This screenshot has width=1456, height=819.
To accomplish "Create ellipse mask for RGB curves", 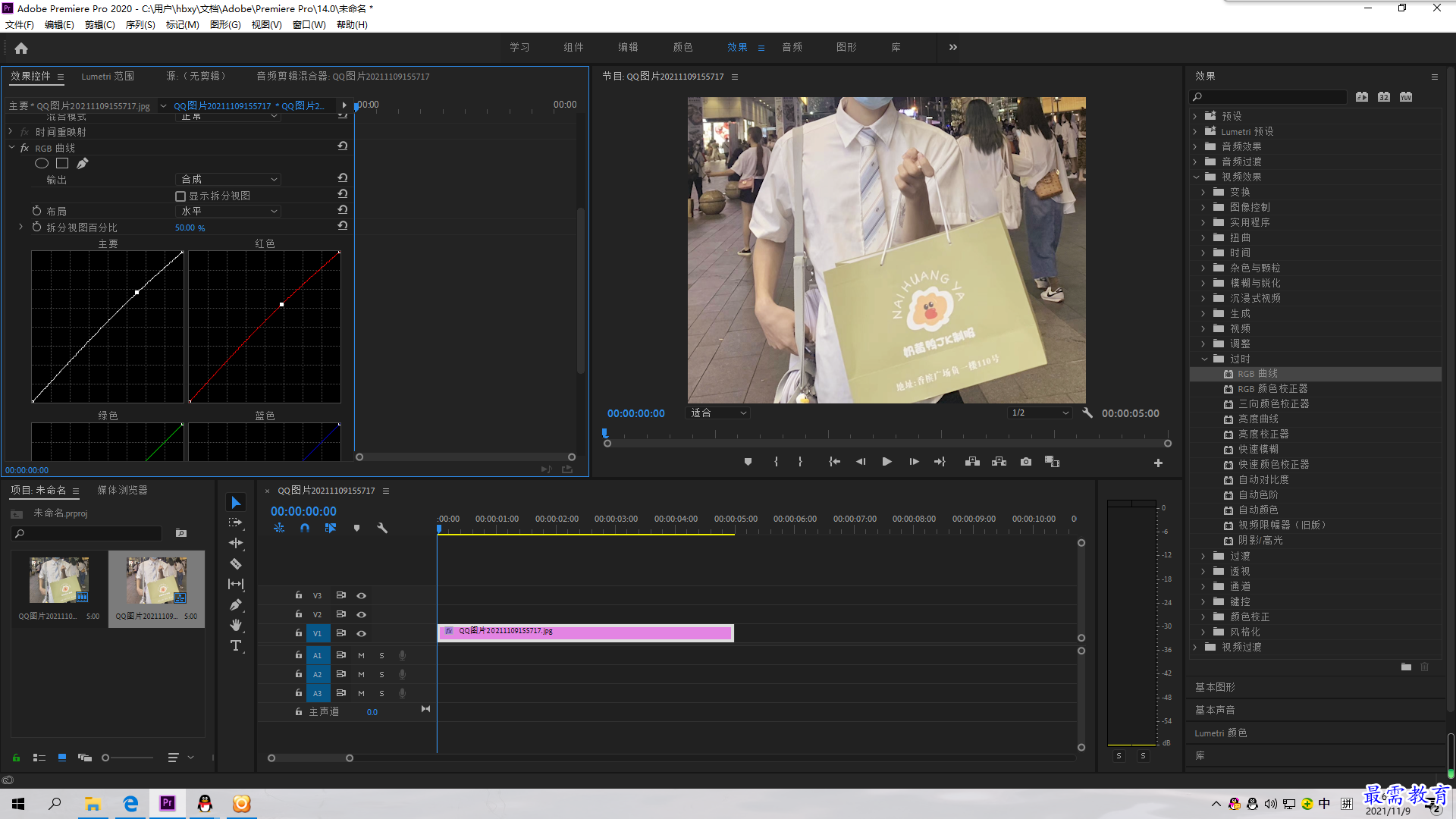I will [x=42, y=163].
